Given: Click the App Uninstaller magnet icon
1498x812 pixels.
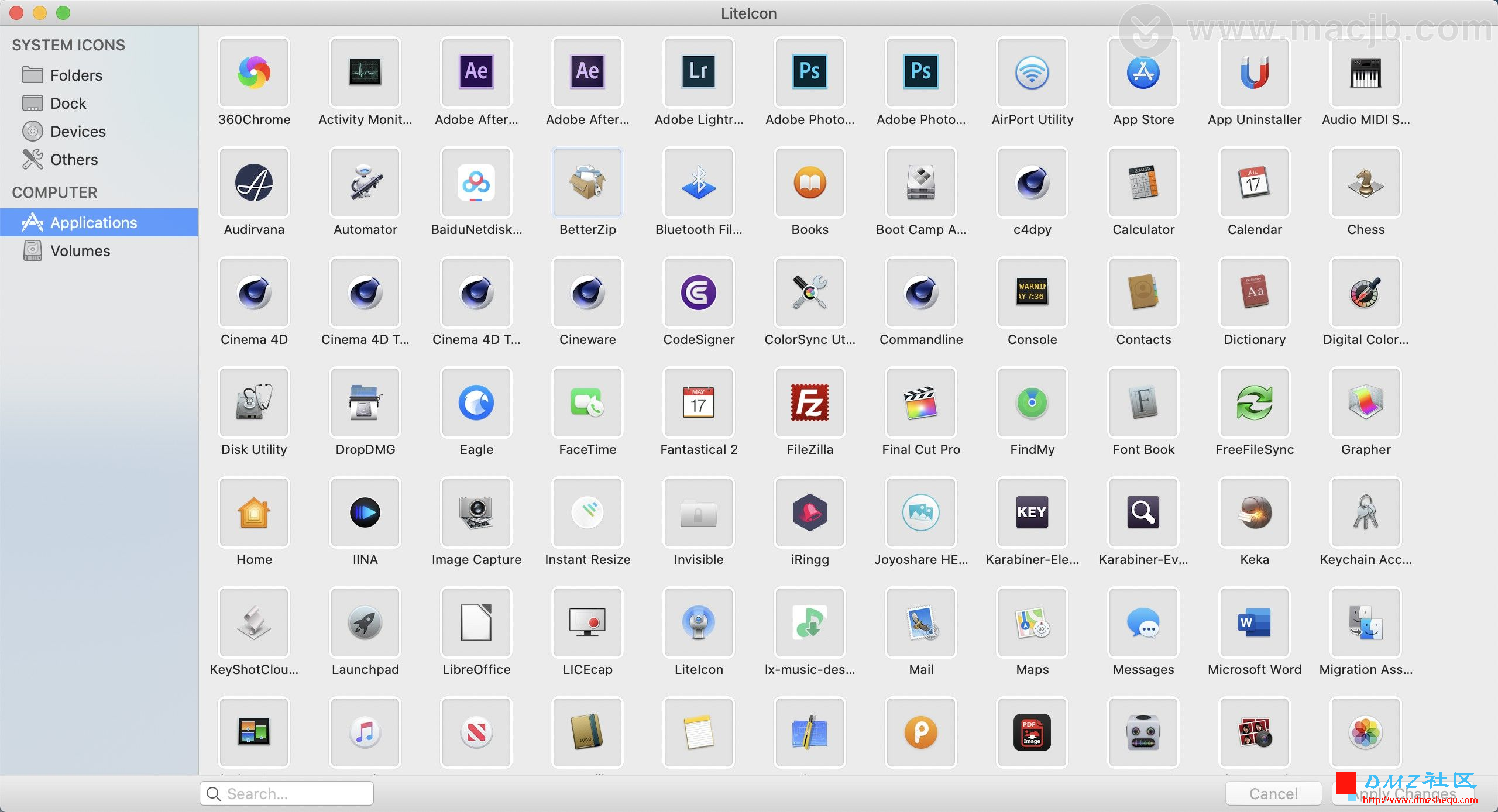Looking at the screenshot, I should click(1255, 73).
